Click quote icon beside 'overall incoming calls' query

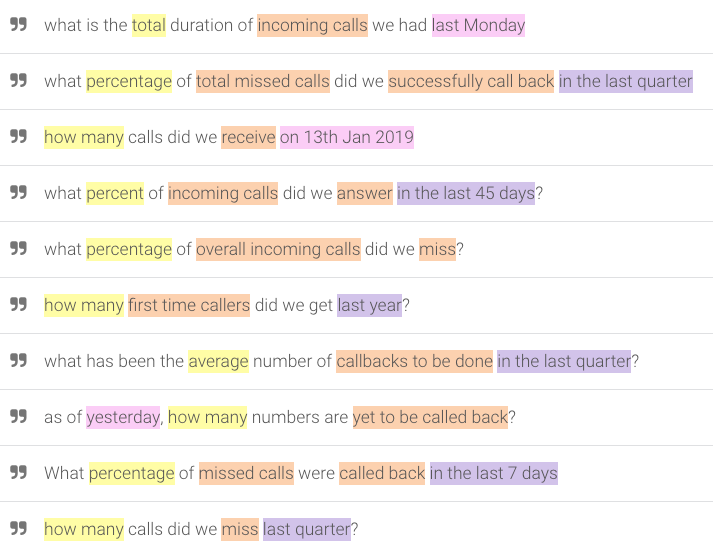pos(19,248)
